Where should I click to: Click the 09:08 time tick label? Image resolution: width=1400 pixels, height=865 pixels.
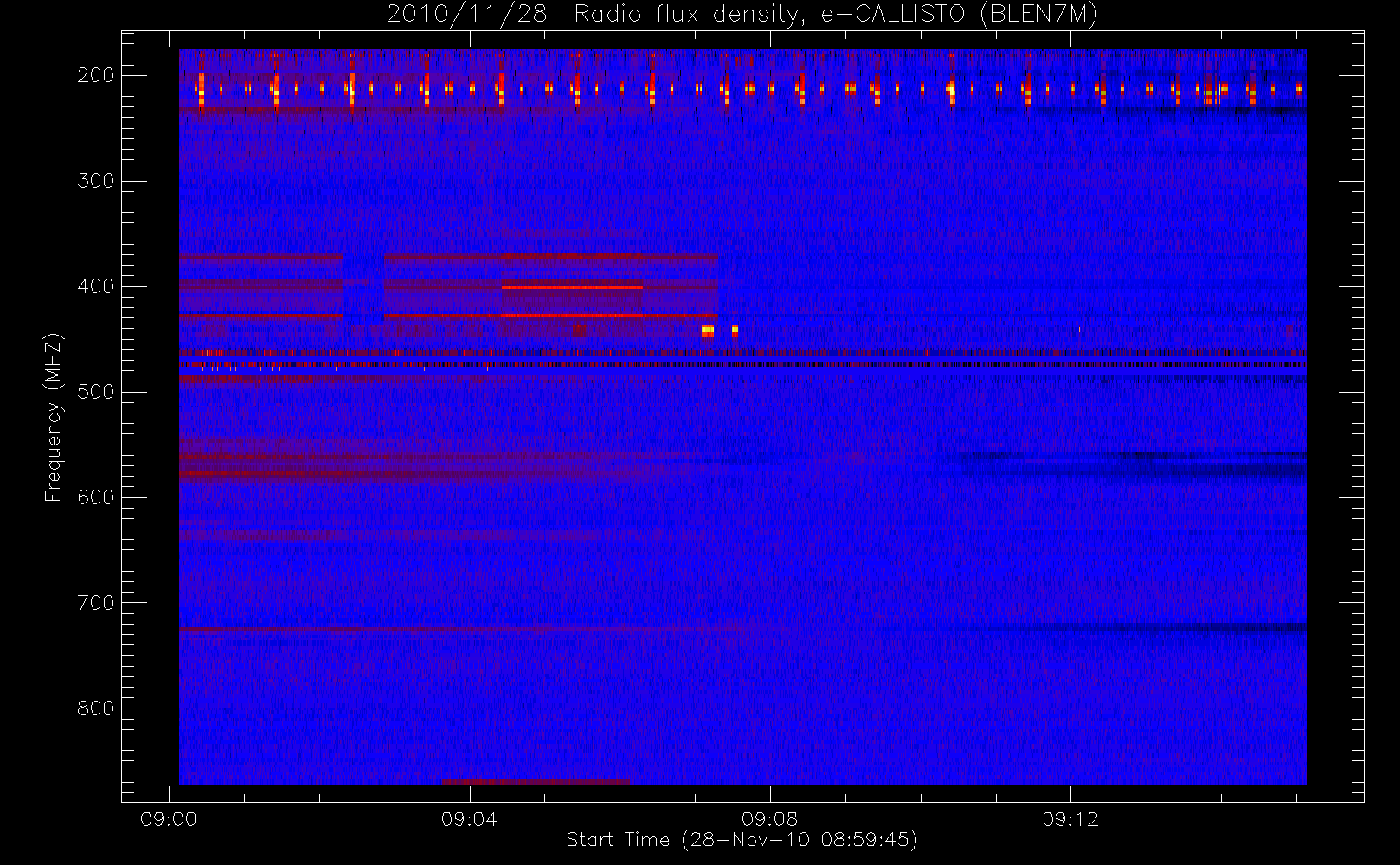tap(769, 819)
